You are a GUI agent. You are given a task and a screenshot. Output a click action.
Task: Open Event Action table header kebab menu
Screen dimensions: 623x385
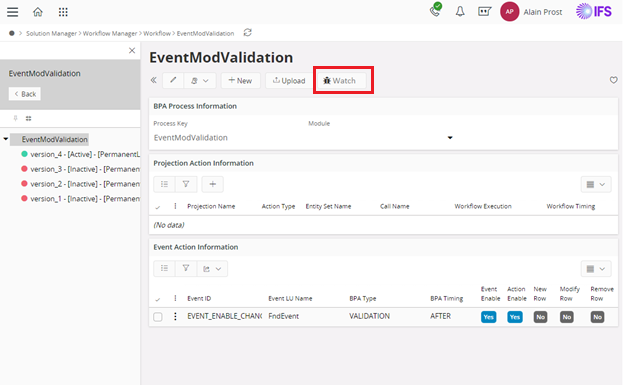[175, 298]
